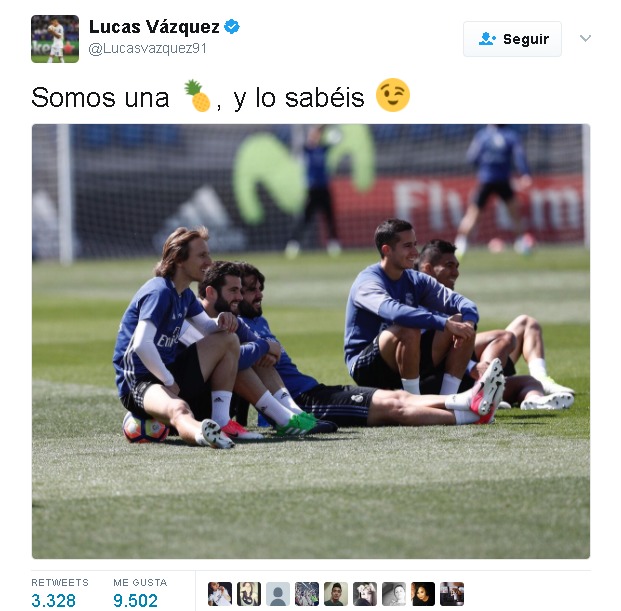The height and width of the screenshot is (611, 621).
Task: Open the last liker avatar
Action: click(x=452, y=594)
